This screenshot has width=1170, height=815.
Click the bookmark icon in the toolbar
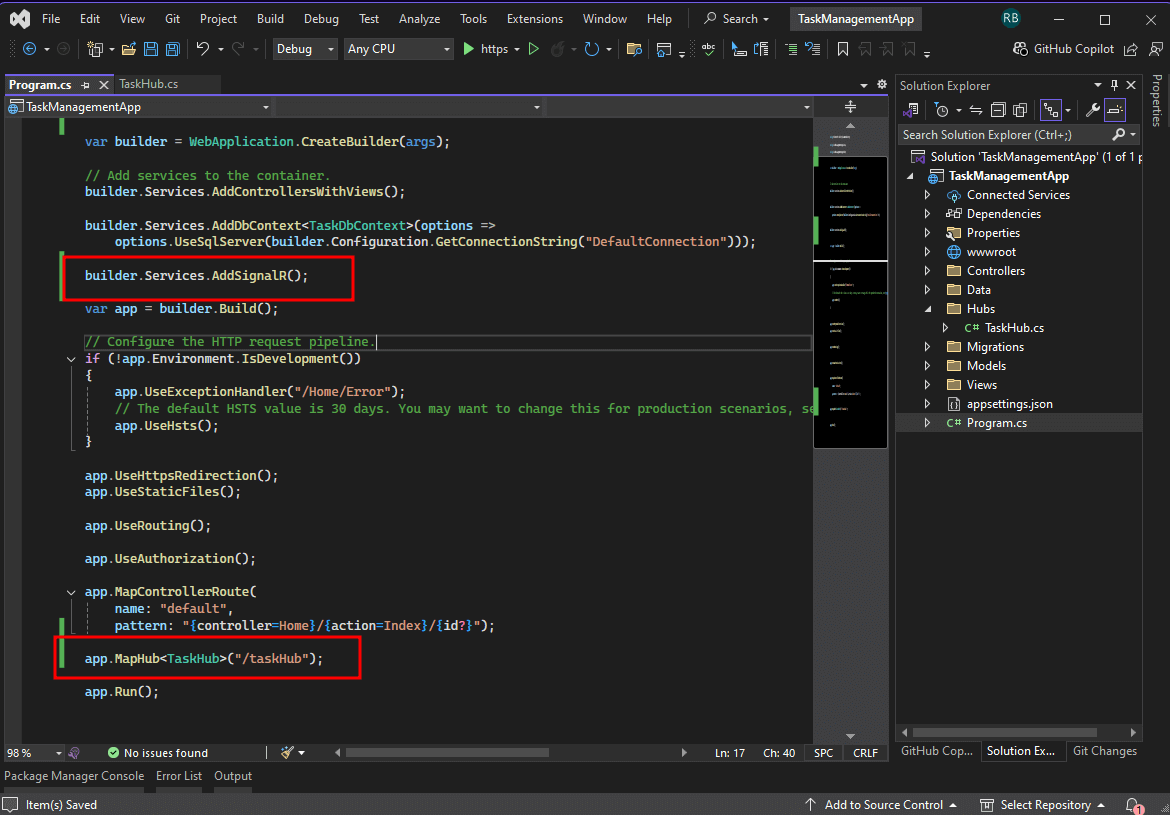pyautogui.click(x=842, y=49)
